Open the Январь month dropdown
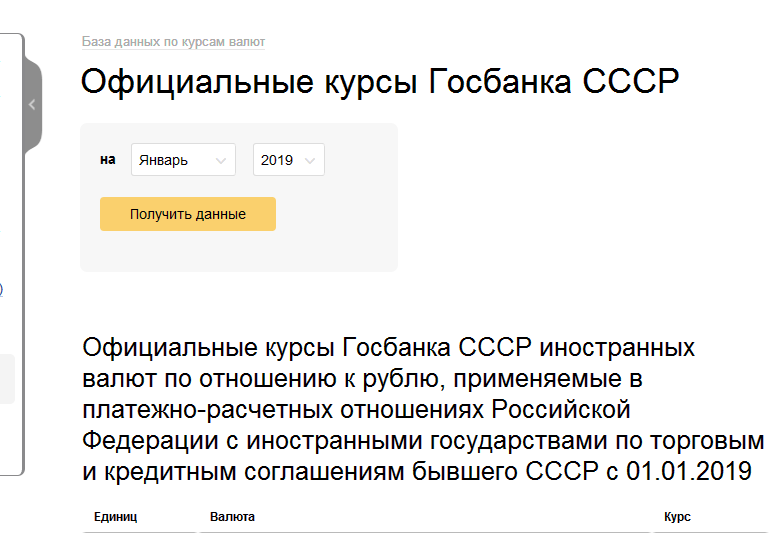774x539 pixels. [x=183, y=160]
